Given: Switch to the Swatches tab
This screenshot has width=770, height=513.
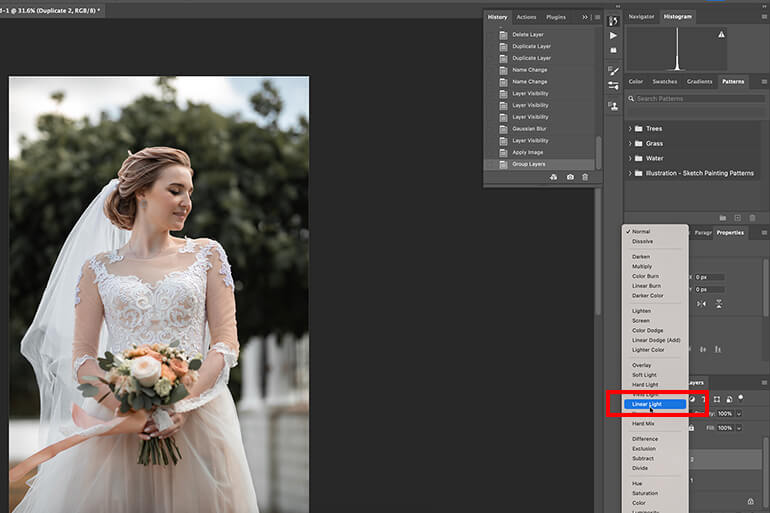Looking at the screenshot, I should [664, 81].
